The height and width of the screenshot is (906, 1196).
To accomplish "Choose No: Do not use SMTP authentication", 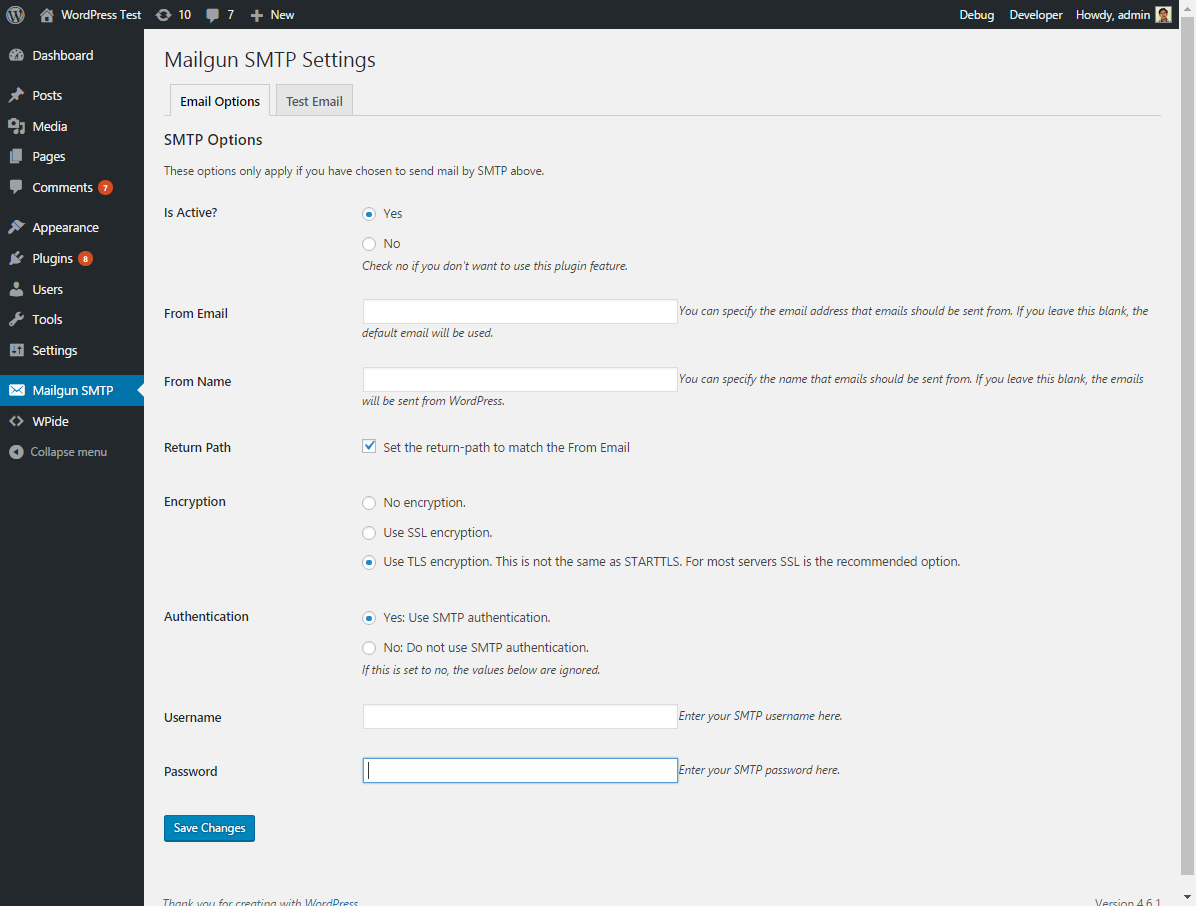I will pos(369,647).
